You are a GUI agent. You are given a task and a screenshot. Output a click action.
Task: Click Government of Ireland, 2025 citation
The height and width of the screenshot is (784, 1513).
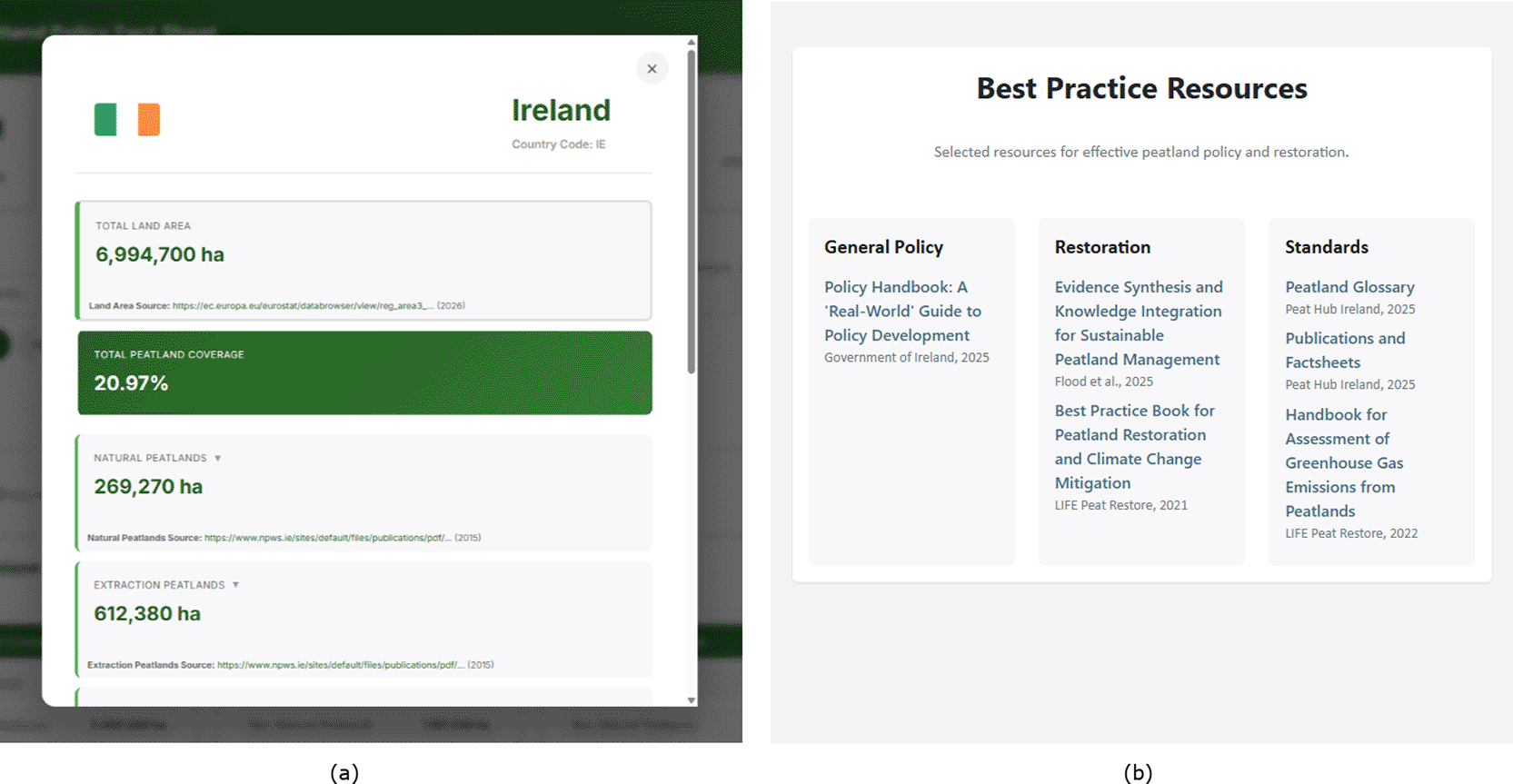[x=906, y=358]
